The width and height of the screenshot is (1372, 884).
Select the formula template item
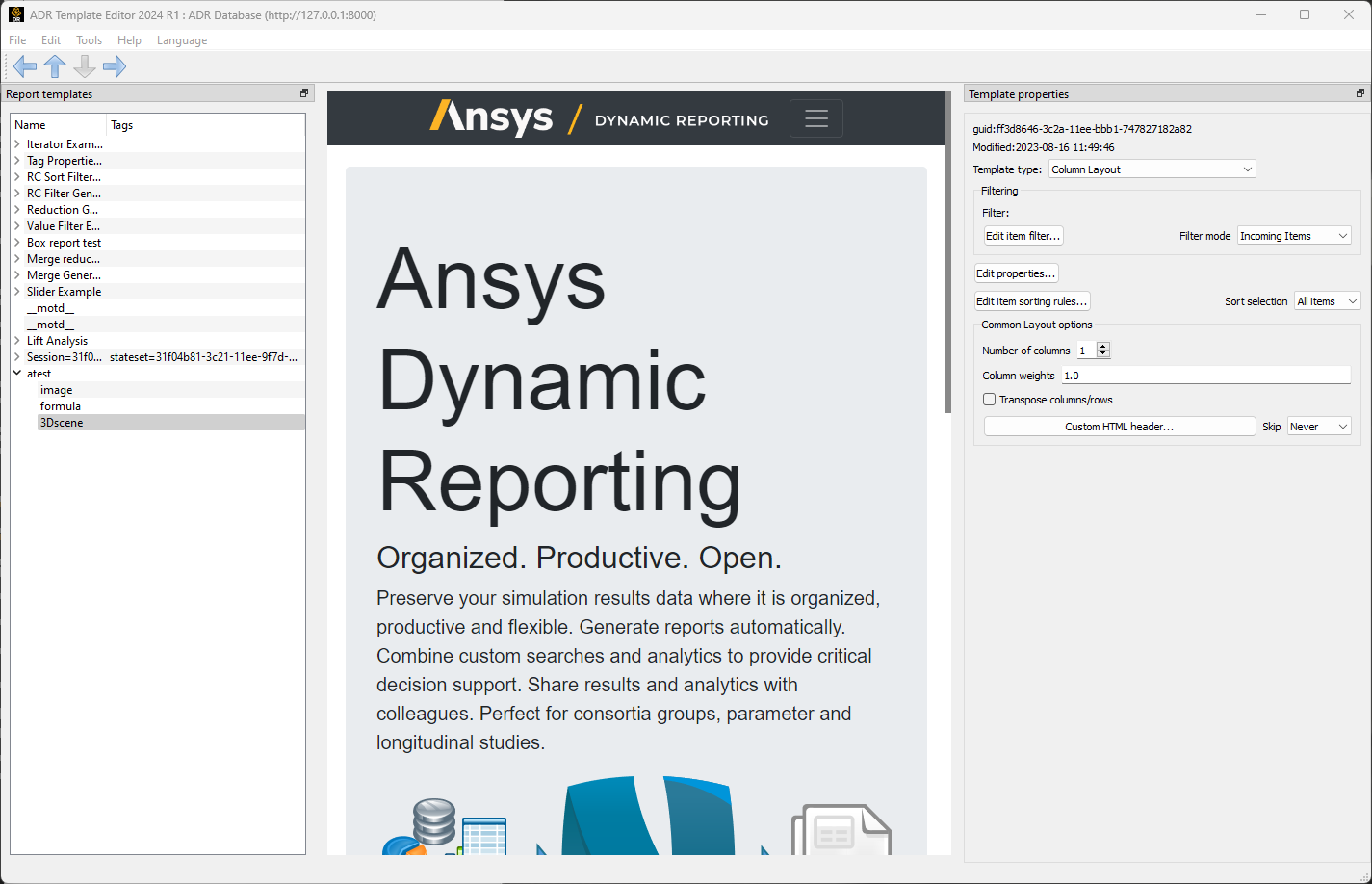click(60, 406)
